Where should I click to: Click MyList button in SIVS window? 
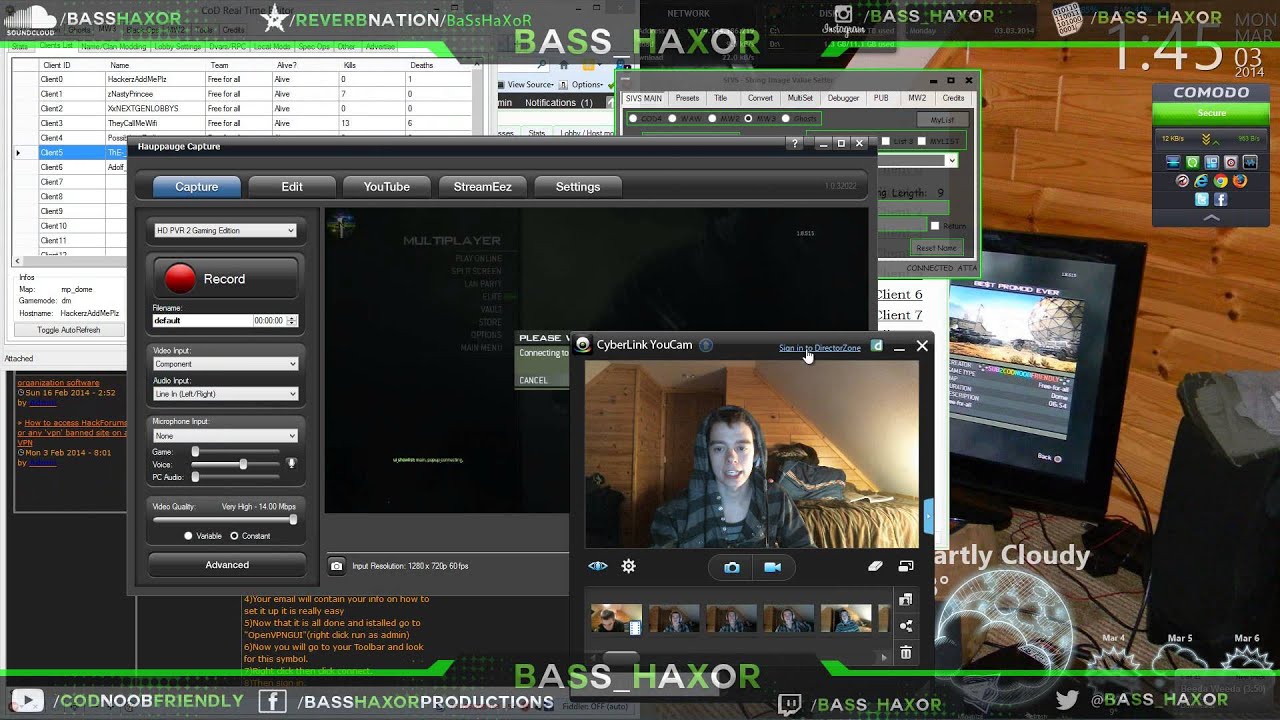pos(942,120)
